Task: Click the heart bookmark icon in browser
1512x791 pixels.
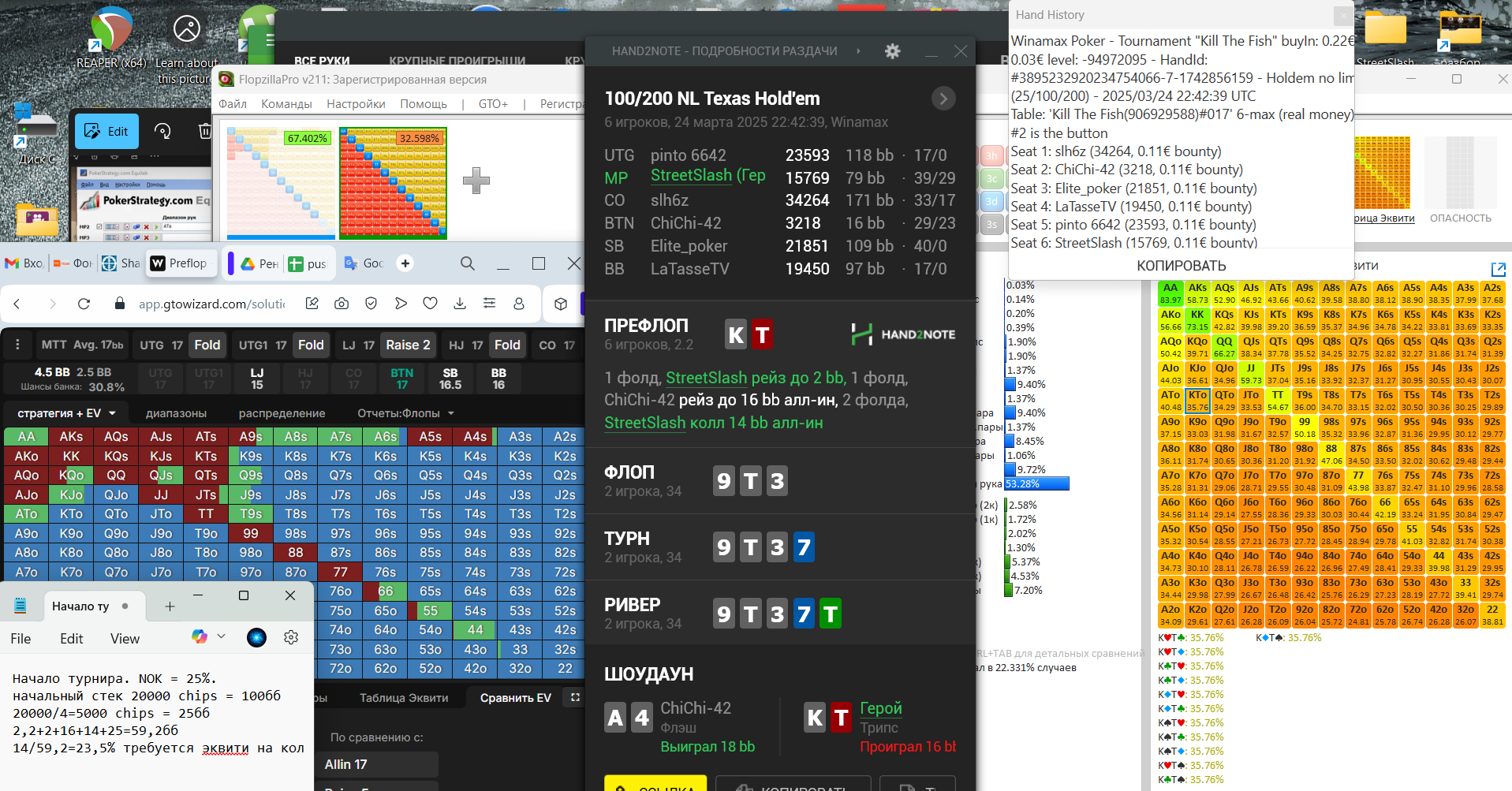Action: pos(430,304)
